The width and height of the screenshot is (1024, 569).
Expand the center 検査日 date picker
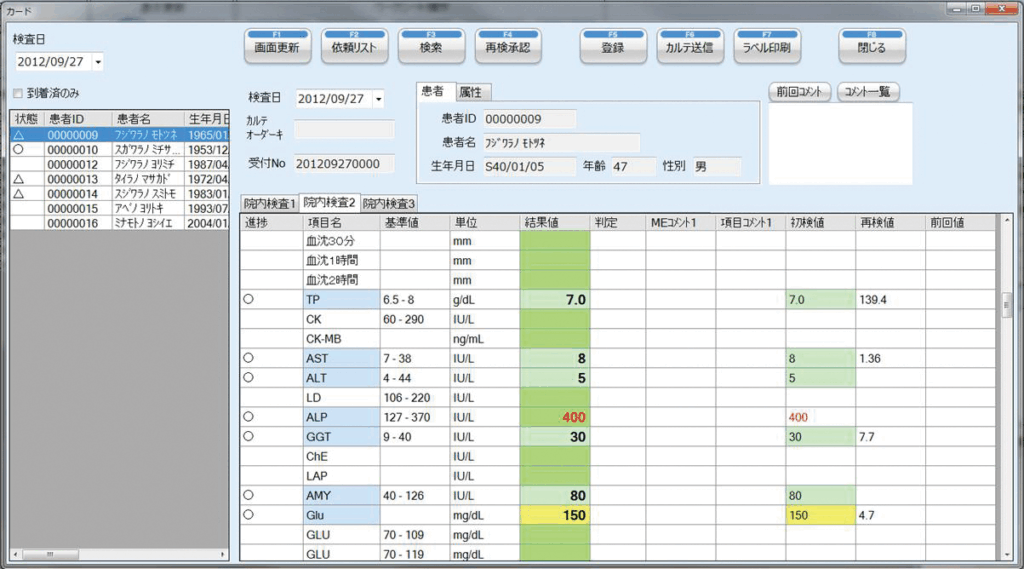pos(378,99)
